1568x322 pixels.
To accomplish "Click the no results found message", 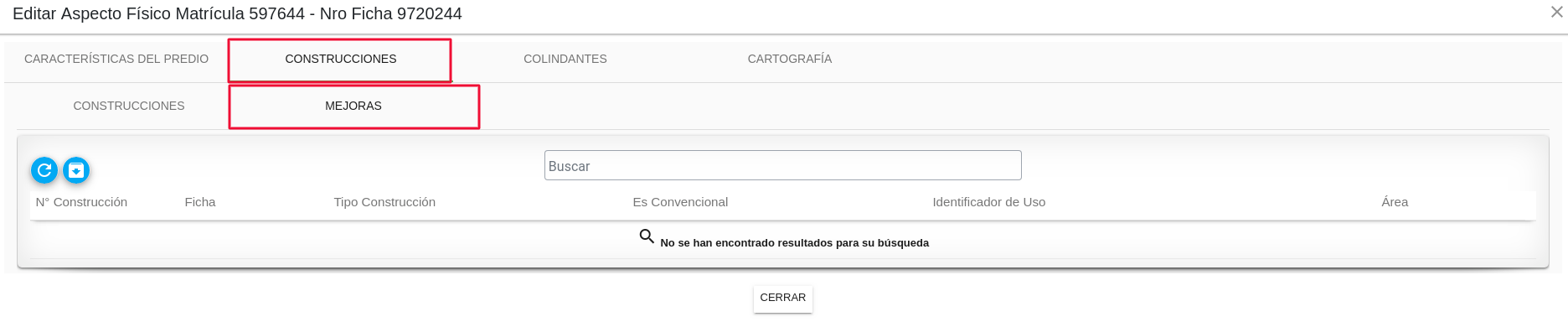I will (x=794, y=243).
